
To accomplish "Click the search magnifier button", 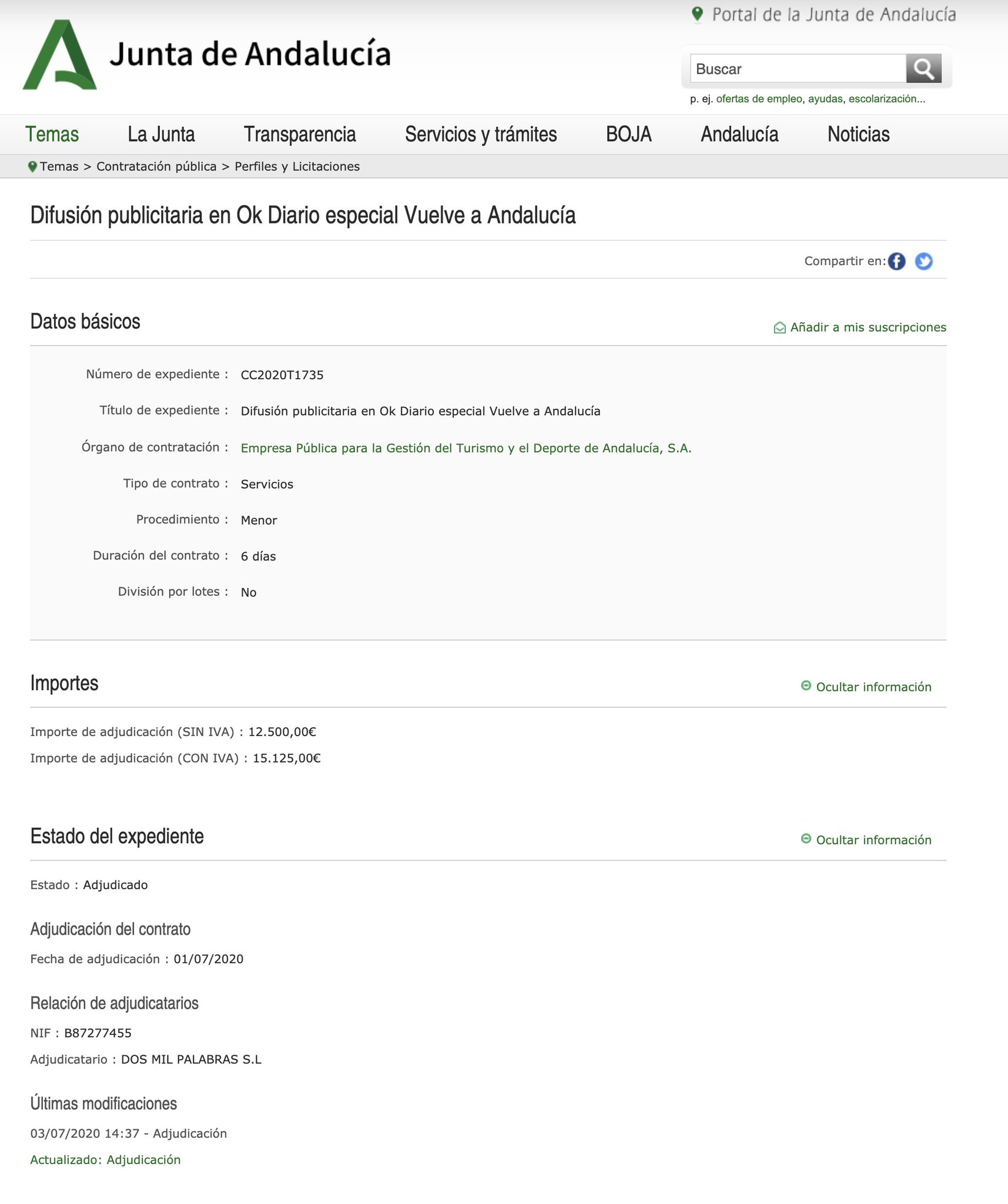I will tap(923, 69).
